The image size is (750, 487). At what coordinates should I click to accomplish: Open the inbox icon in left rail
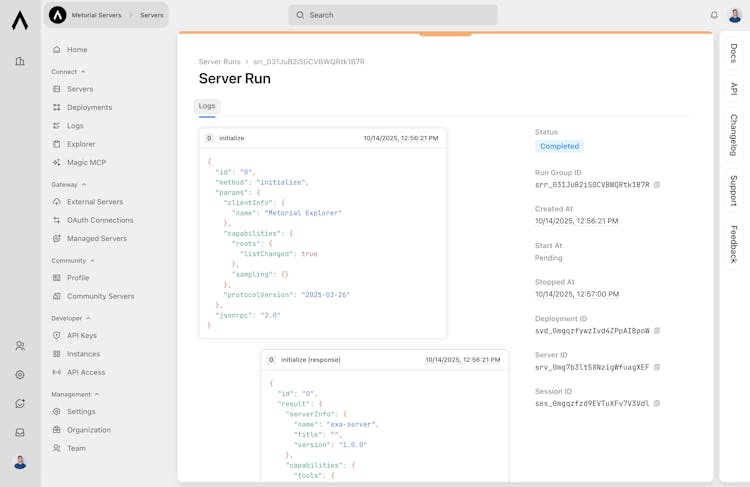(20, 433)
